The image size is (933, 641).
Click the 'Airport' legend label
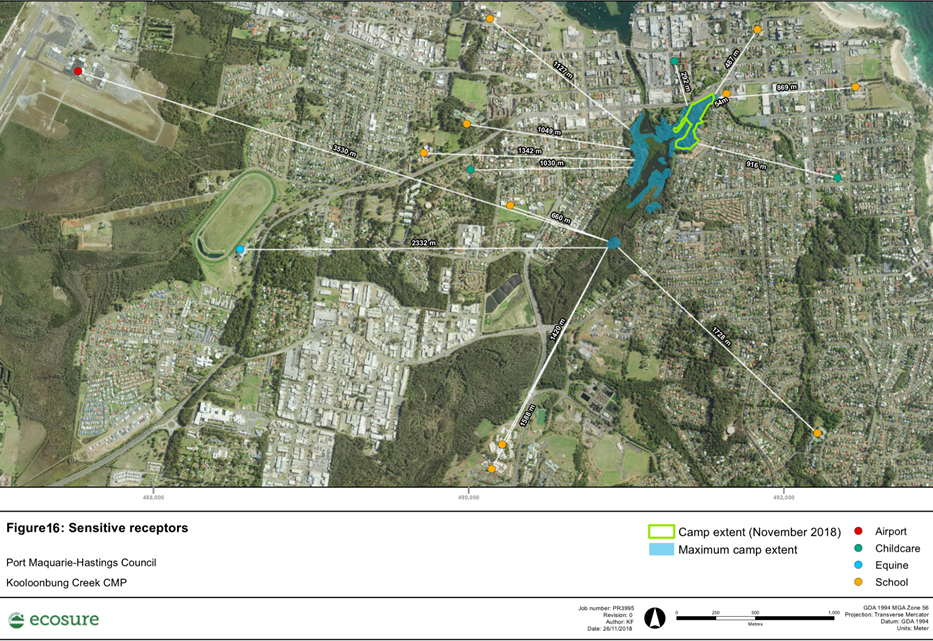click(x=891, y=531)
